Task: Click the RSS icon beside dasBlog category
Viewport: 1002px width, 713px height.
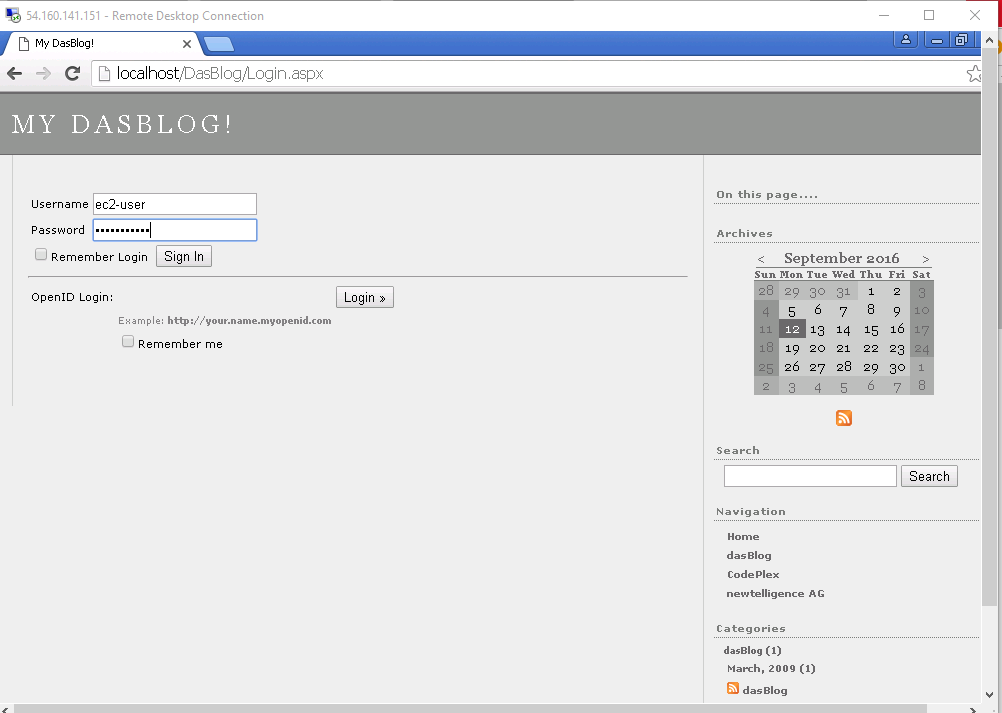Action: 733,689
